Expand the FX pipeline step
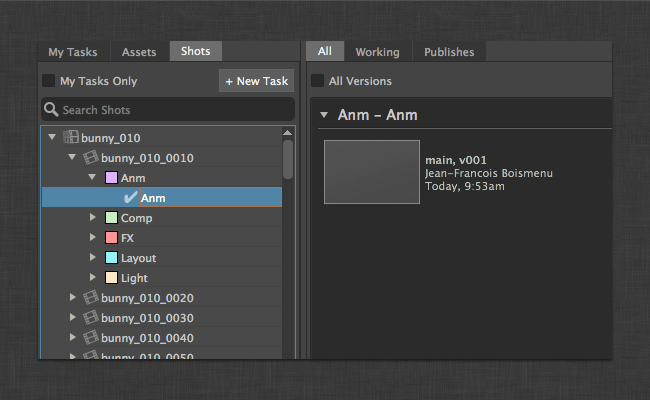The image size is (650, 400). 93,238
